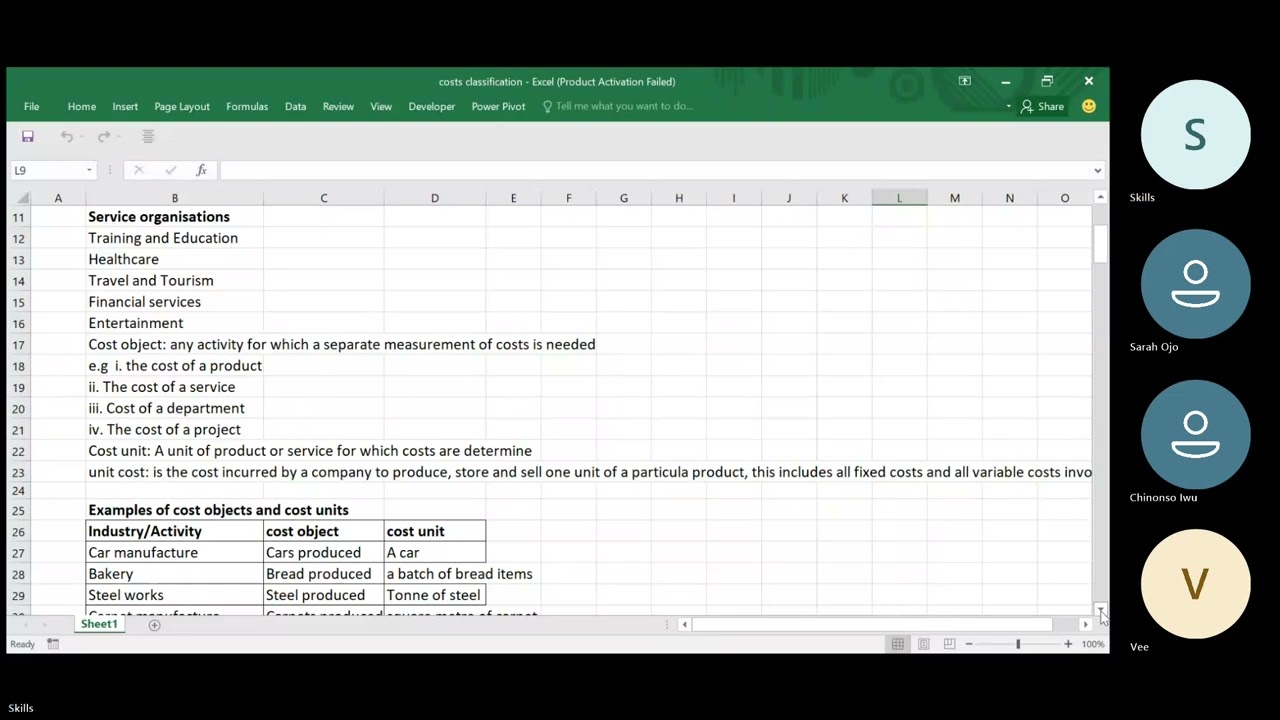This screenshot has height=720, width=1280.
Task: Open the View ribbon tab
Action: tap(381, 106)
